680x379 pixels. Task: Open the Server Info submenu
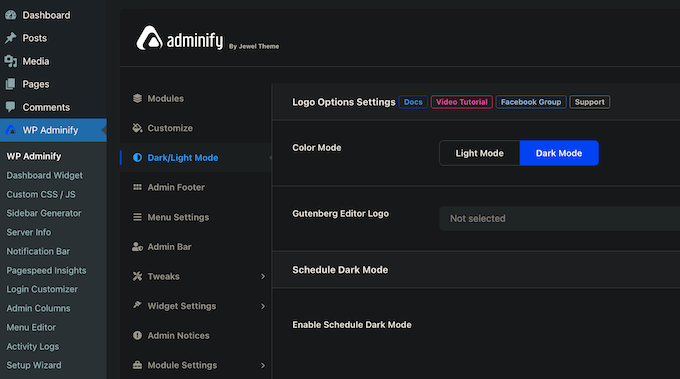coord(29,232)
